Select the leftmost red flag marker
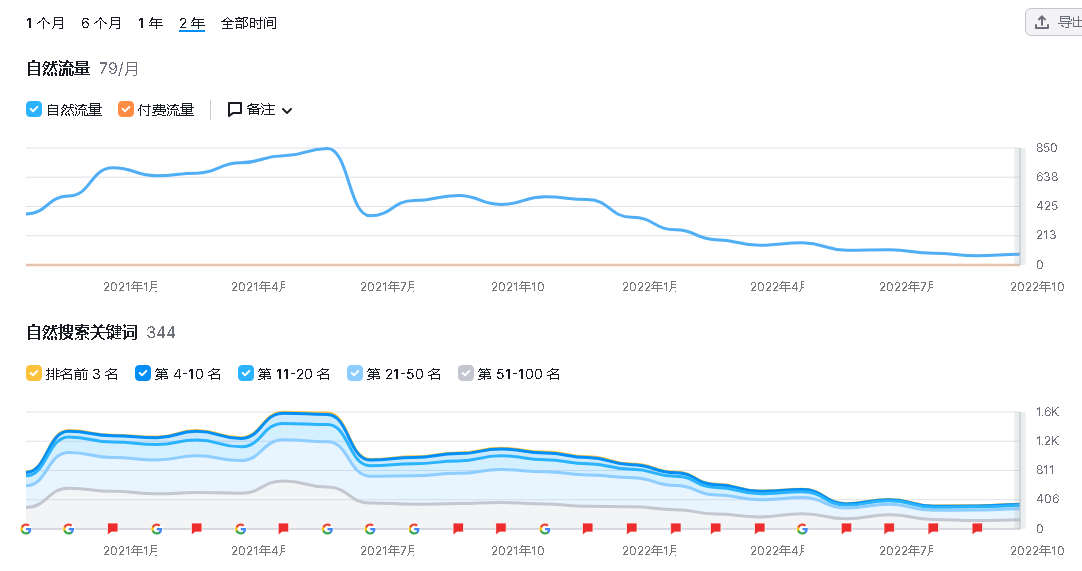This screenshot has height=571, width=1082. (x=112, y=528)
